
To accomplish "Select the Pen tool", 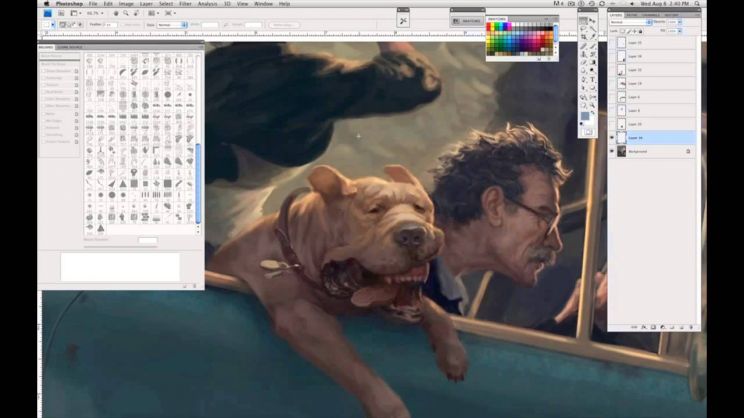I will [x=583, y=80].
